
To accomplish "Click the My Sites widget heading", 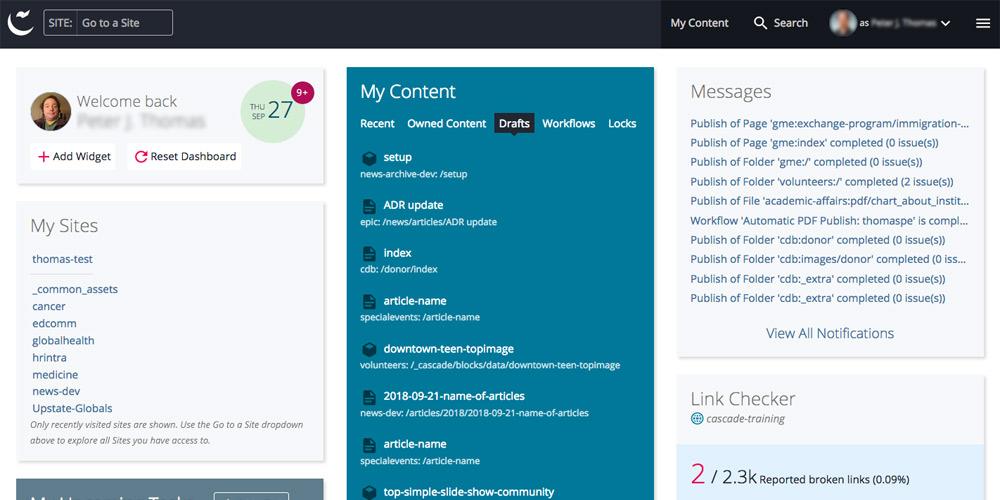I will (x=64, y=226).
